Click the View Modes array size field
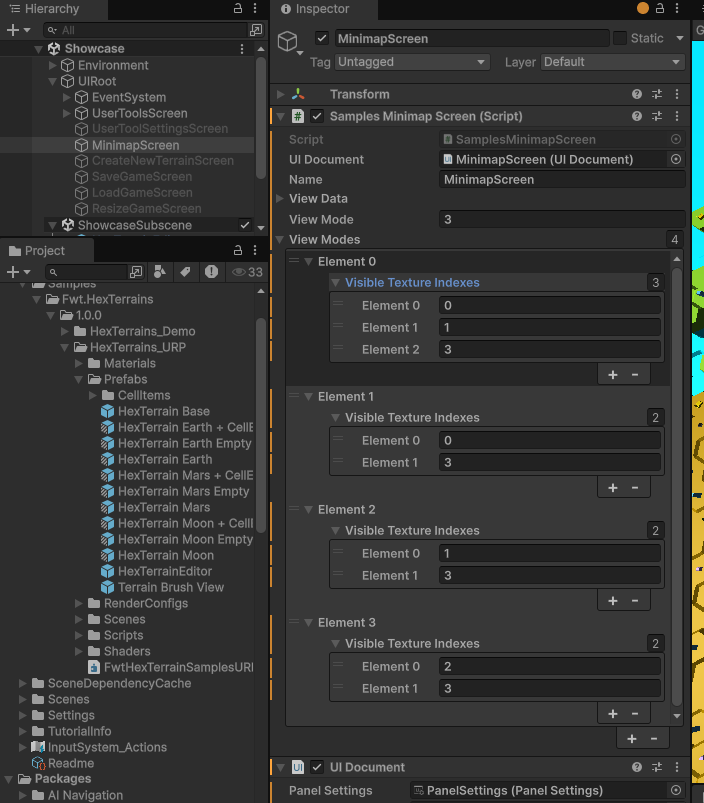704x803 pixels. [675, 240]
